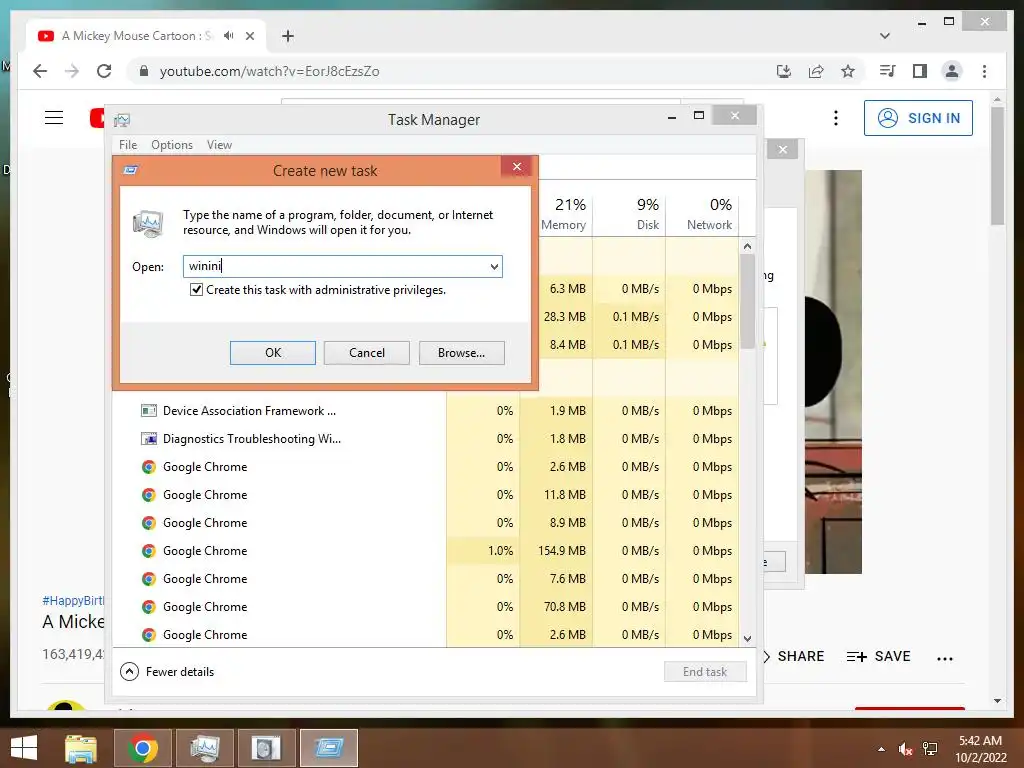Click OK in Create new task
Screen dimensions: 1024x768
click(273, 353)
